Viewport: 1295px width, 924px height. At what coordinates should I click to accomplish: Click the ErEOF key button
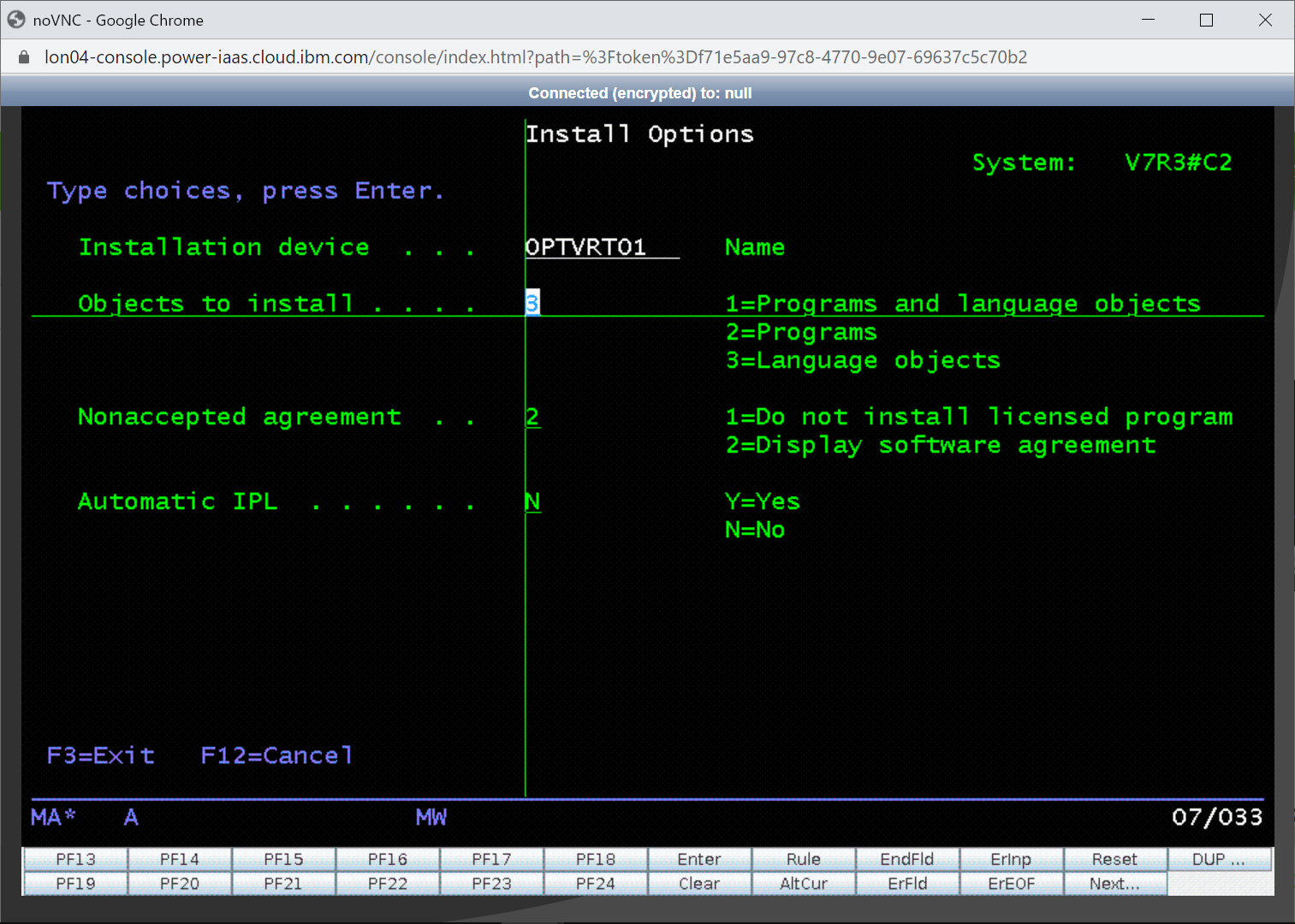[x=1012, y=884]
